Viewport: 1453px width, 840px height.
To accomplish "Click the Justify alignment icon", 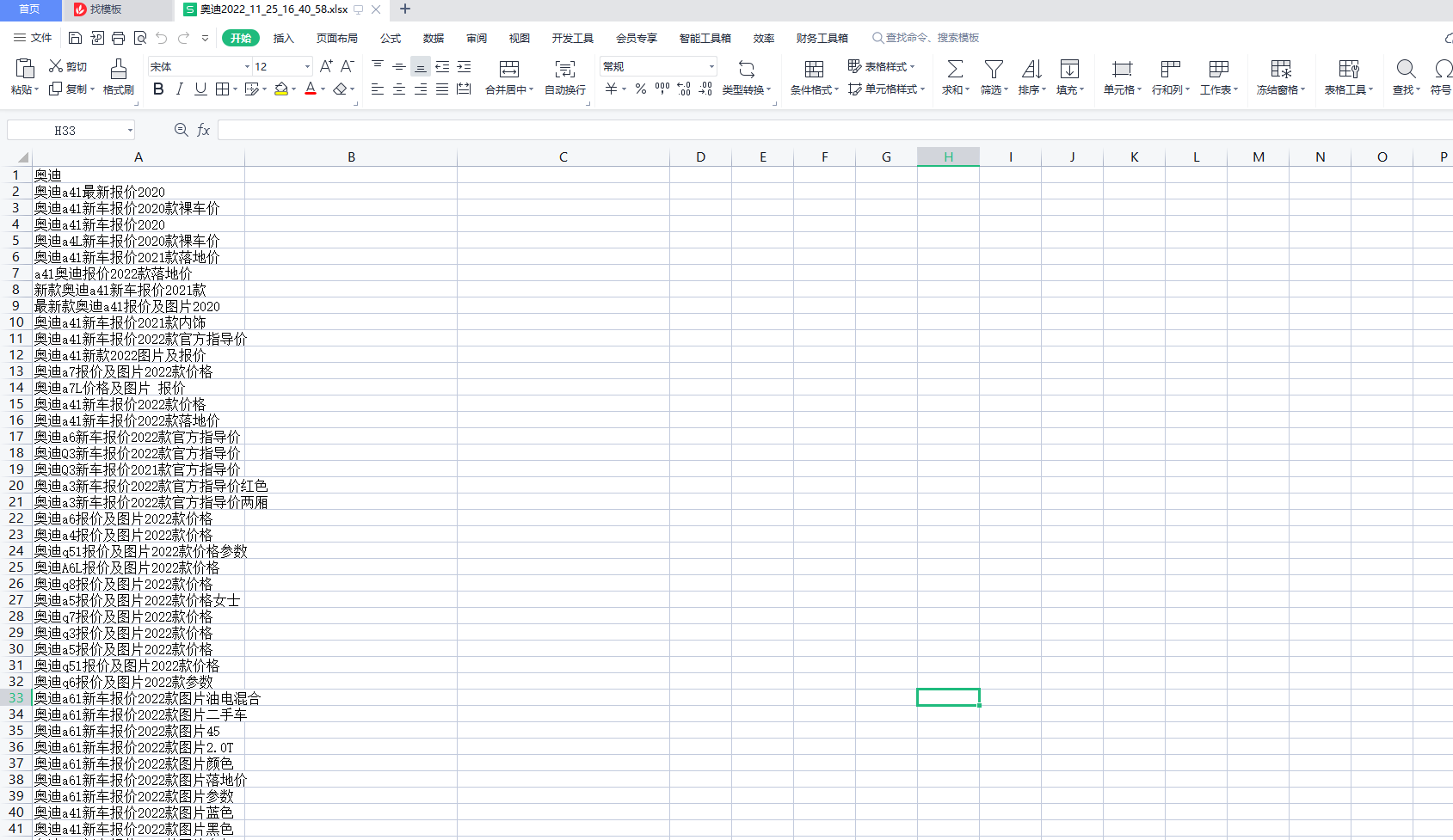I will click(442, 89).
